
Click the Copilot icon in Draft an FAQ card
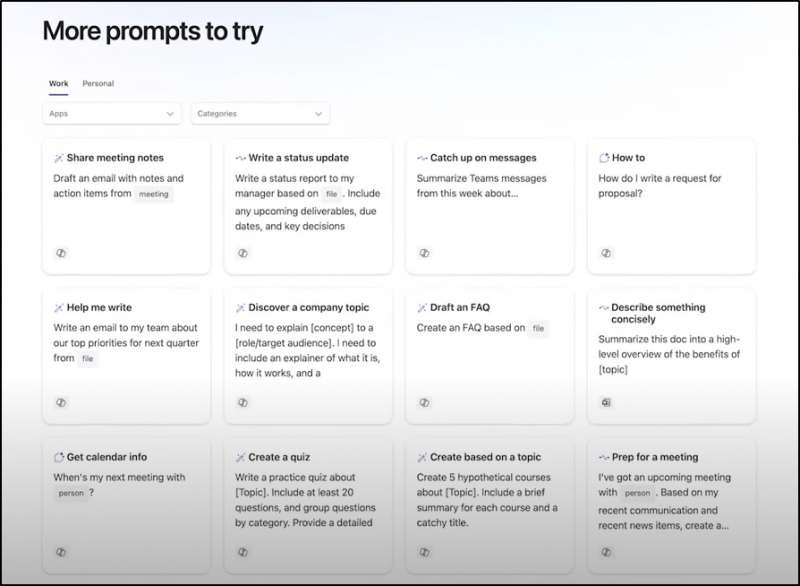tap(424, 402)
